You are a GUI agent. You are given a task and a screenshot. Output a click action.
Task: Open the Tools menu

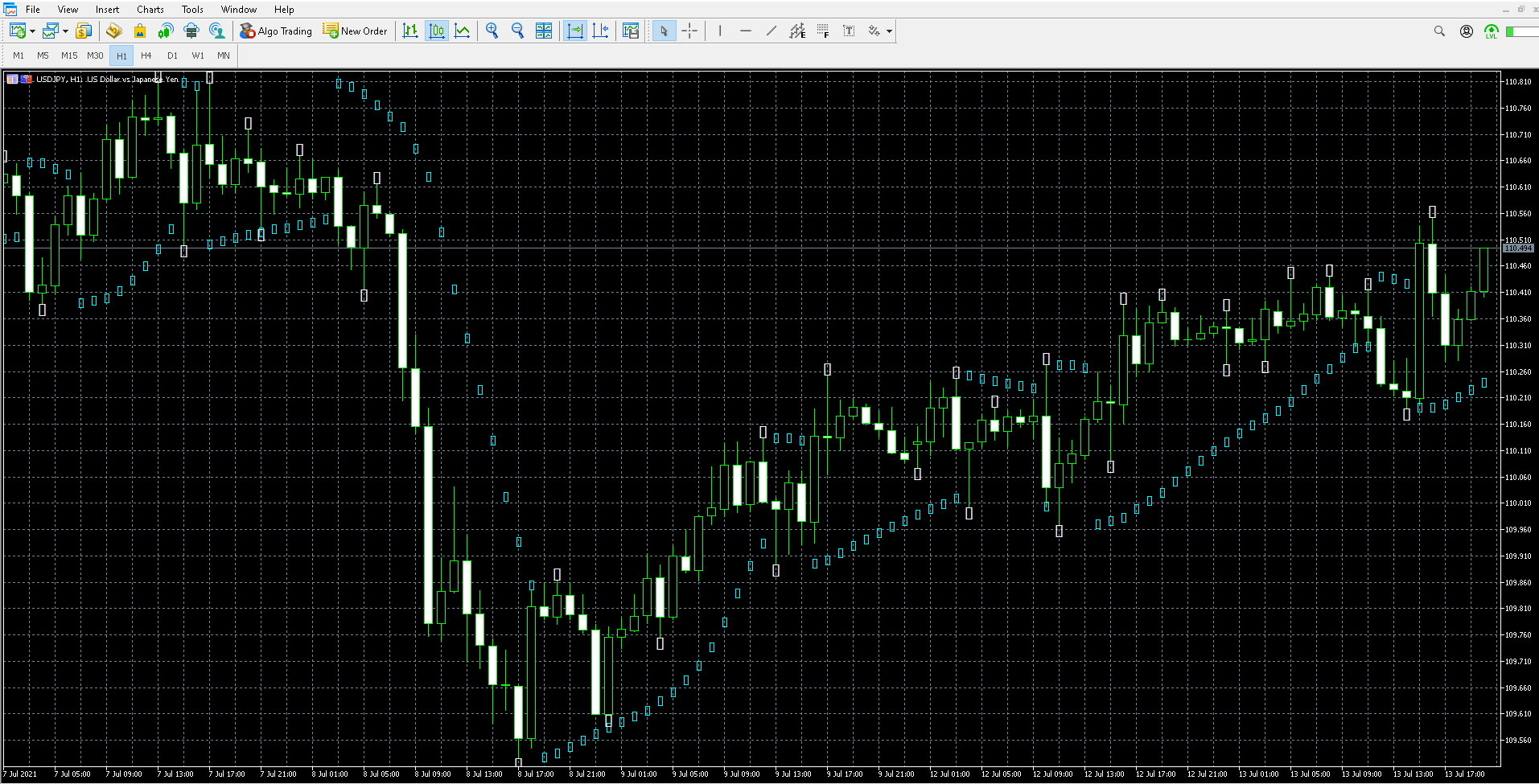coord(192,10)
